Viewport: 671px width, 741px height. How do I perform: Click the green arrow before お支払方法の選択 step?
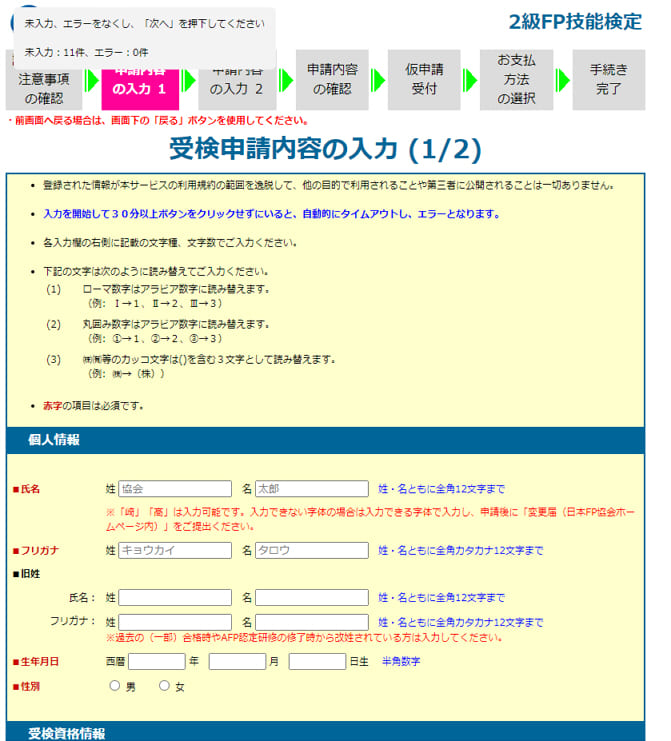(x=470, y=80)
